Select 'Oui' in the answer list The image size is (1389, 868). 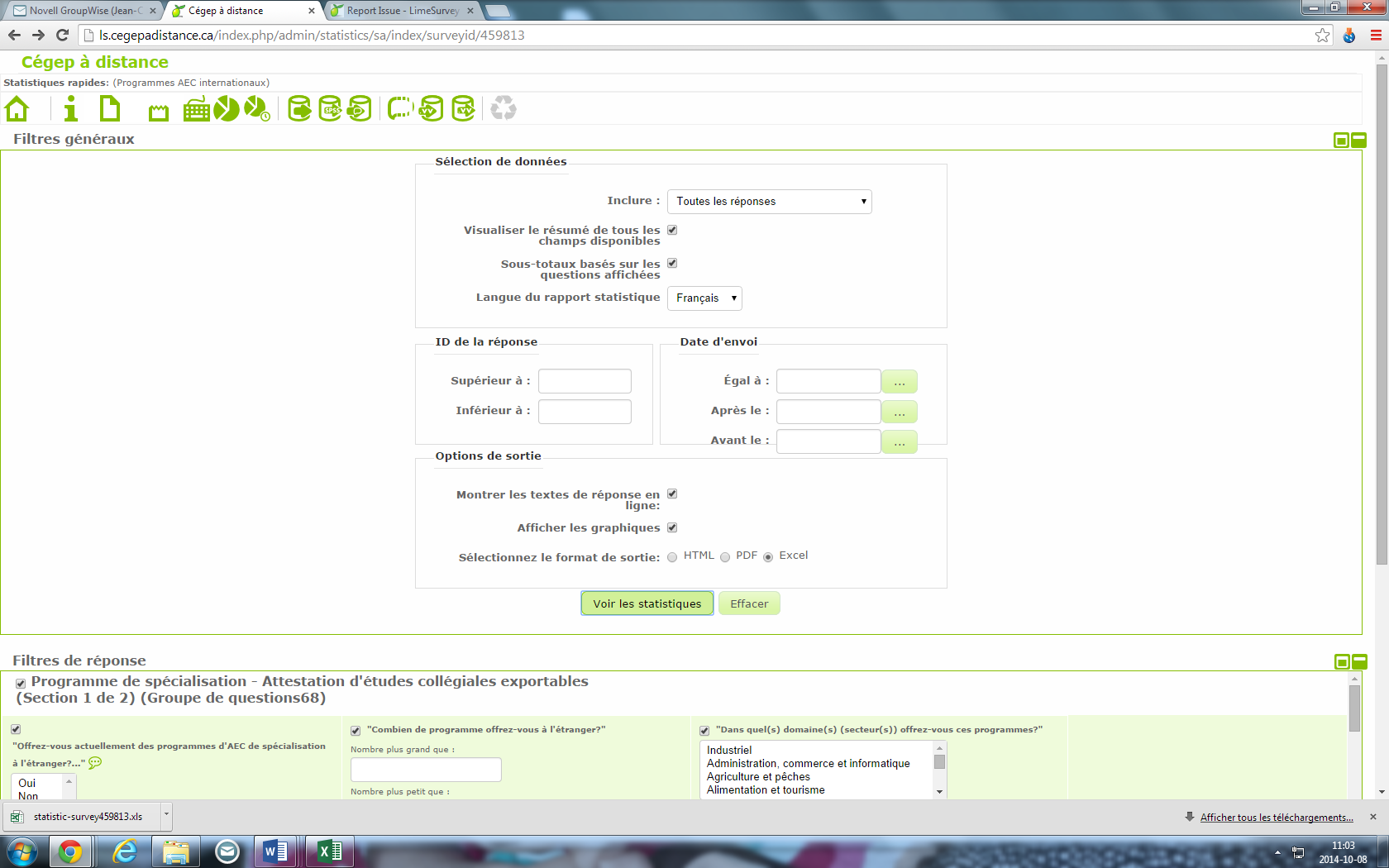tap(27, 783)
